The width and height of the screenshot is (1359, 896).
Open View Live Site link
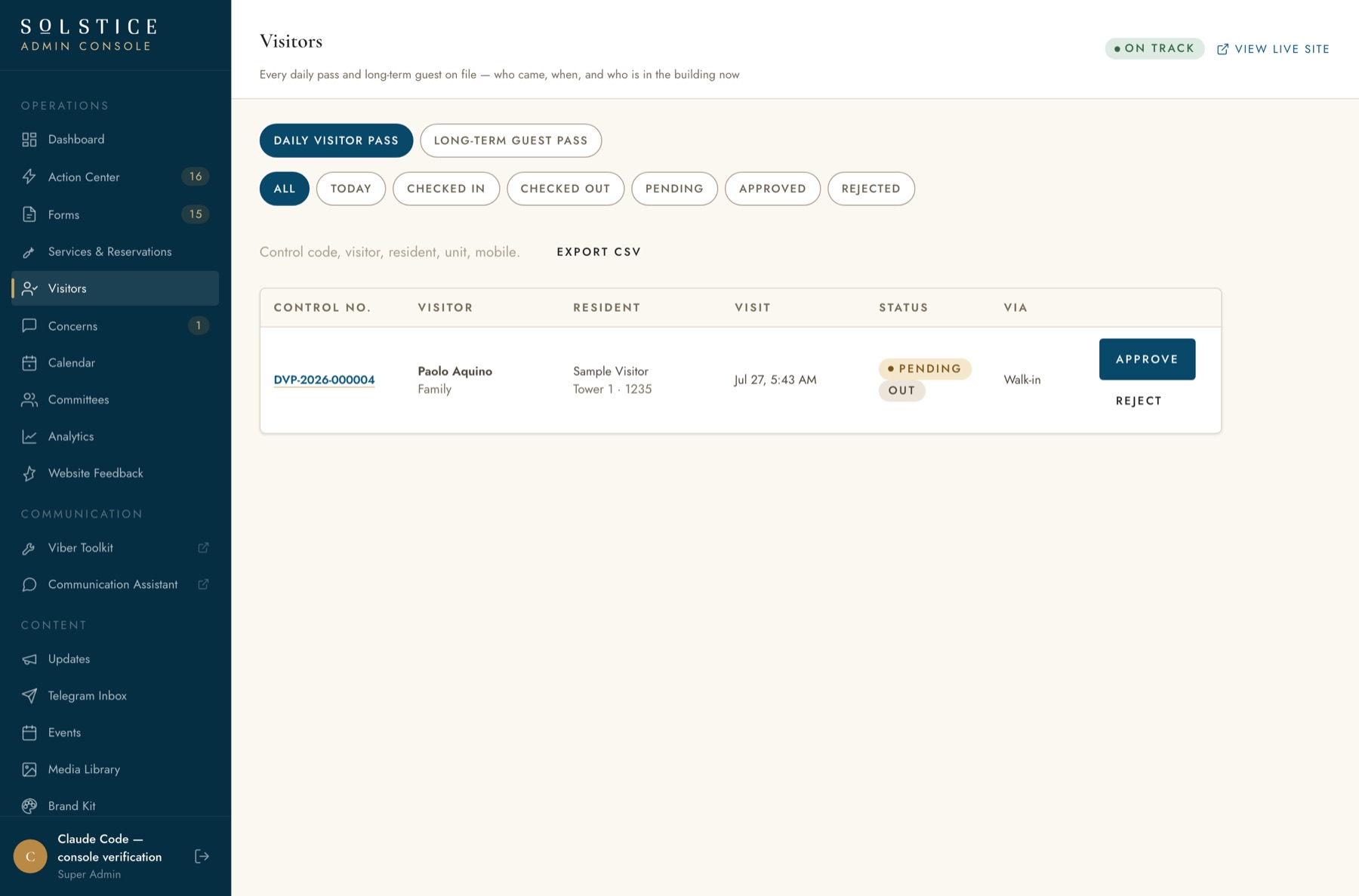(1273, 49)
